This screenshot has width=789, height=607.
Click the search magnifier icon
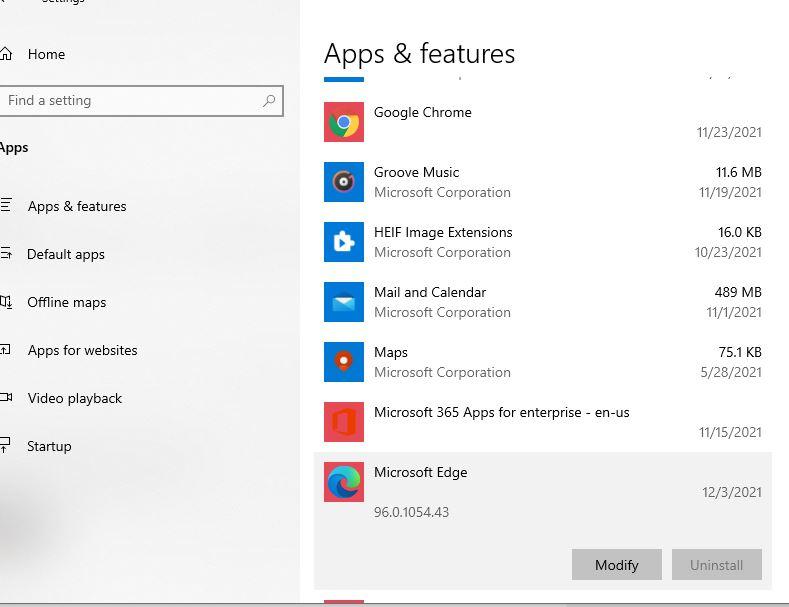point(269,101)
